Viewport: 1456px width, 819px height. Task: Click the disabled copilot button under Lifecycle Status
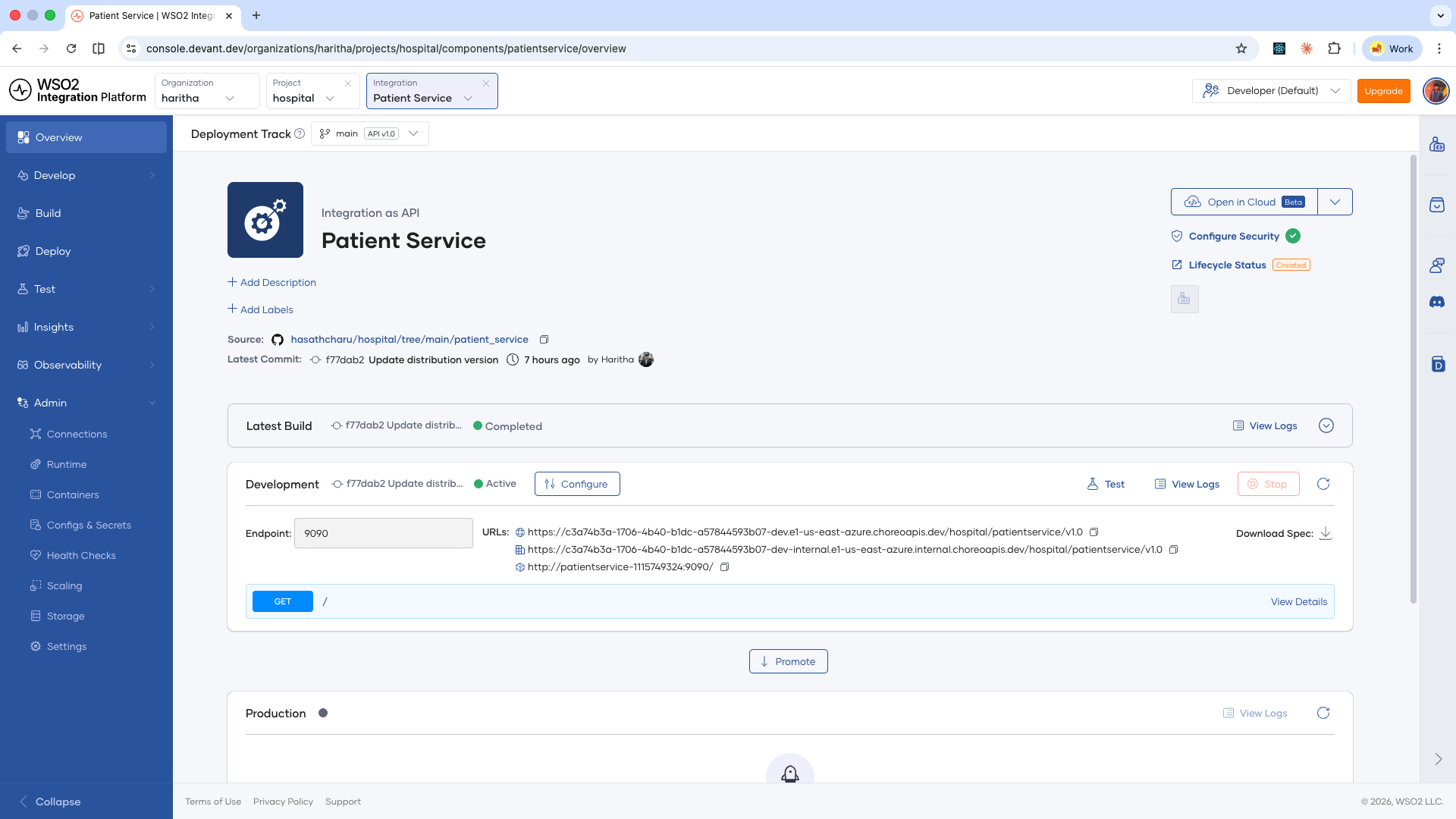click(x=1185, y=300)
